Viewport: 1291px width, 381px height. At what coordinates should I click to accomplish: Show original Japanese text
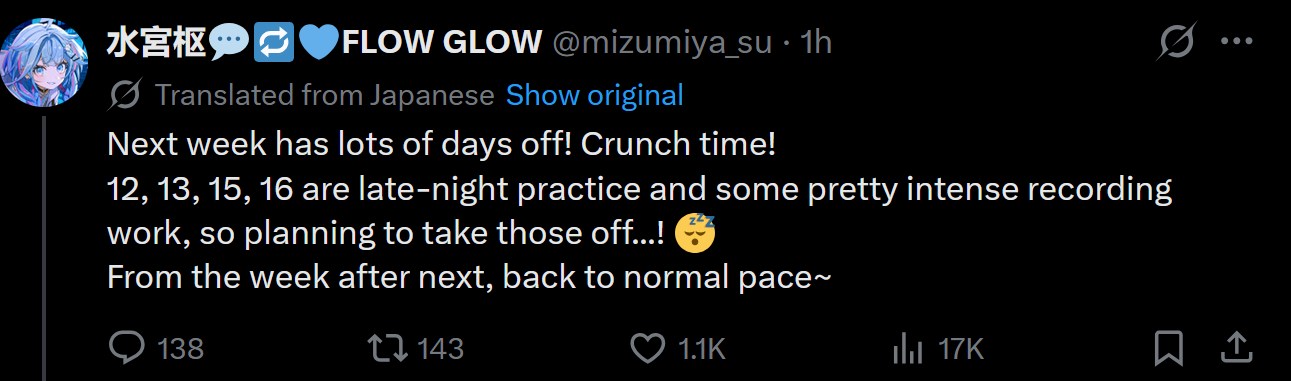coord(595,95)
